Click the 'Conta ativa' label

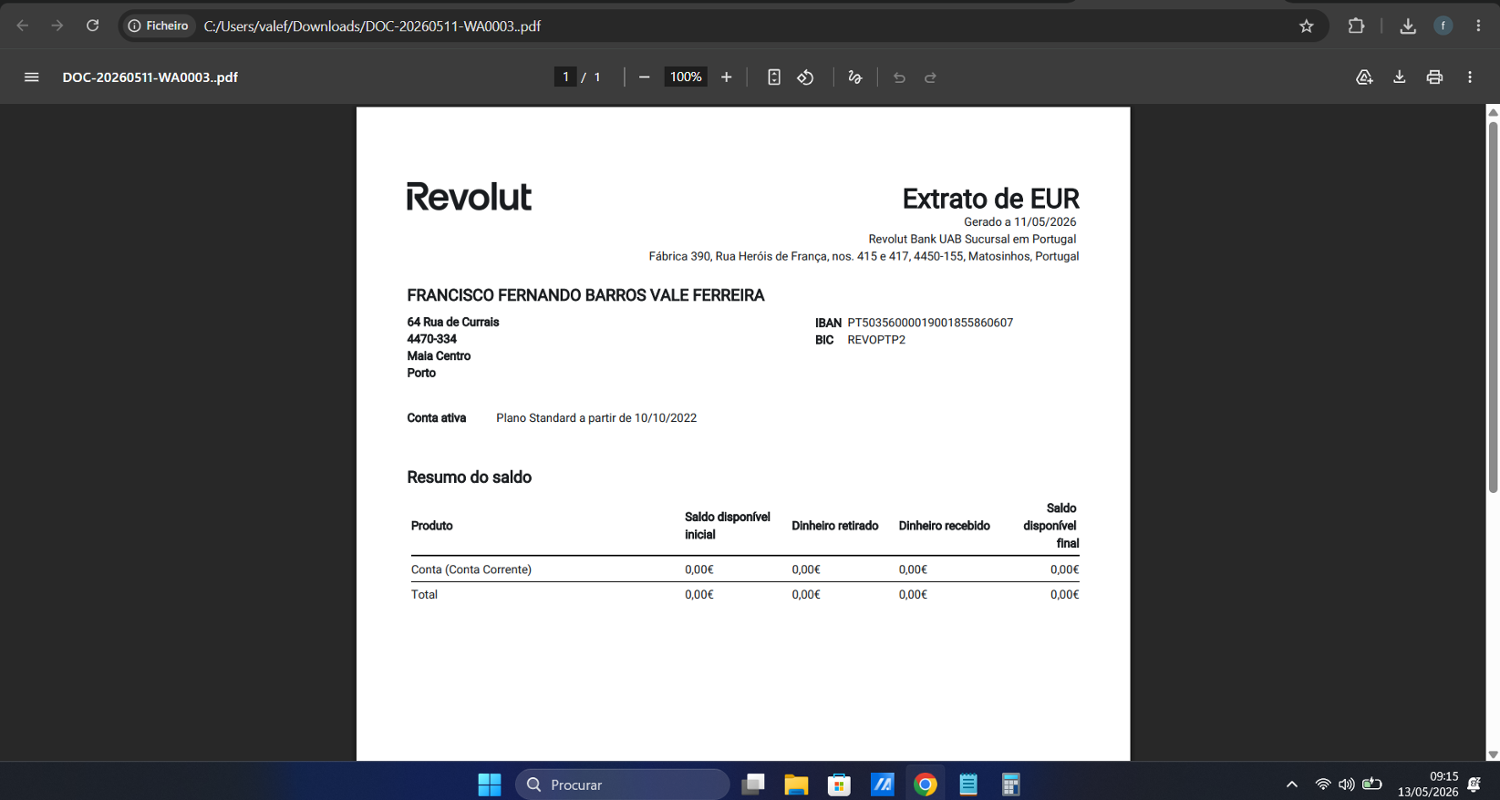(437, 418)
